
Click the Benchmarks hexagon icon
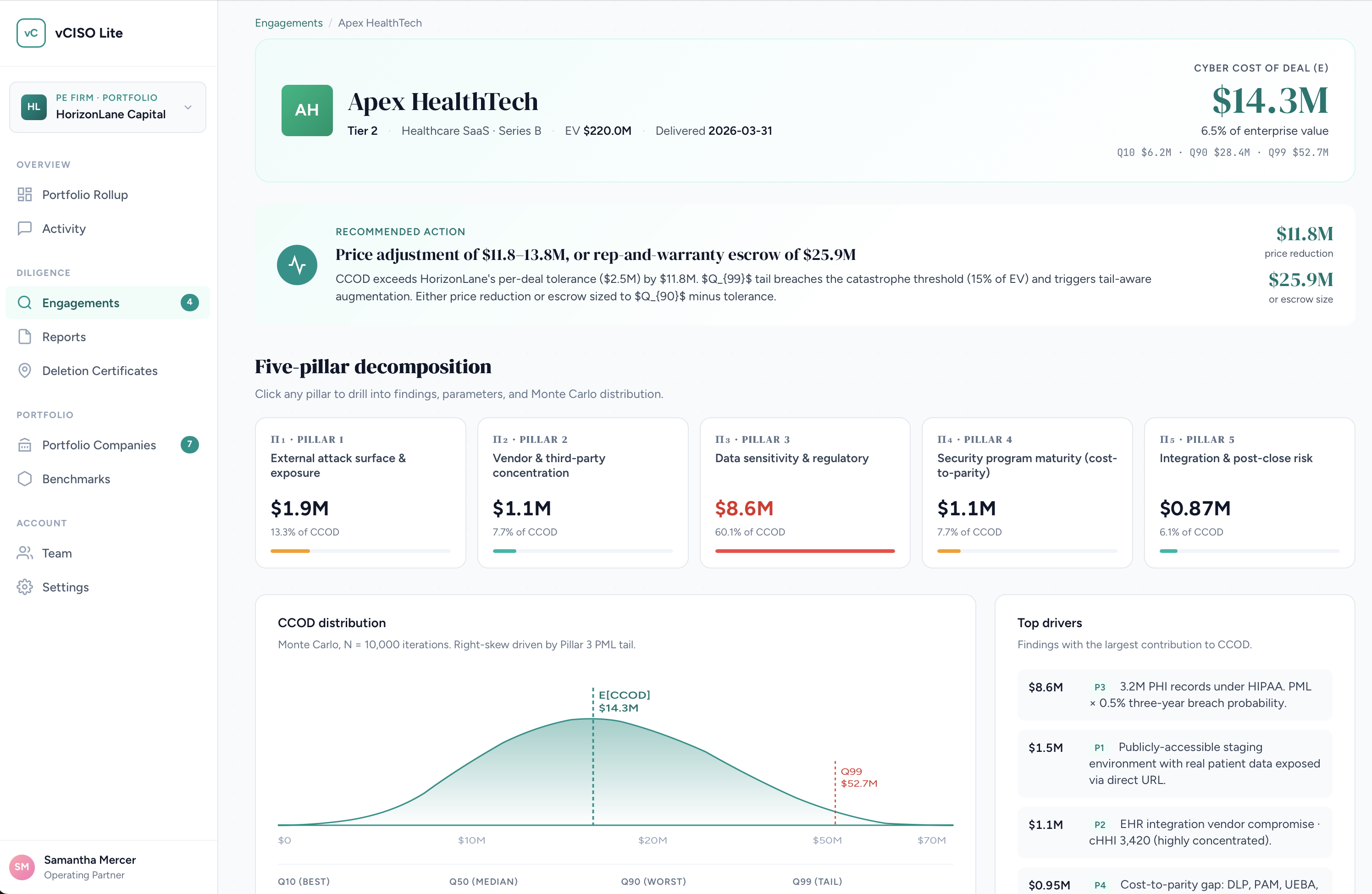(x=25, y=479)
